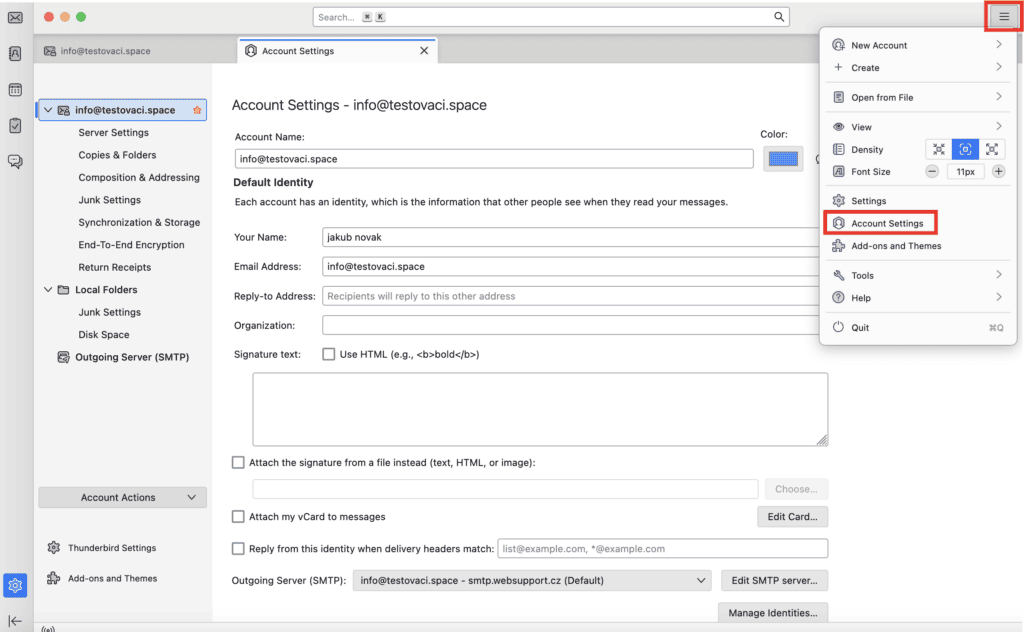Open Copies & Folders settings
This screenshot has height=632, width=1024.
pyautogui.click(x=118, y=155)
